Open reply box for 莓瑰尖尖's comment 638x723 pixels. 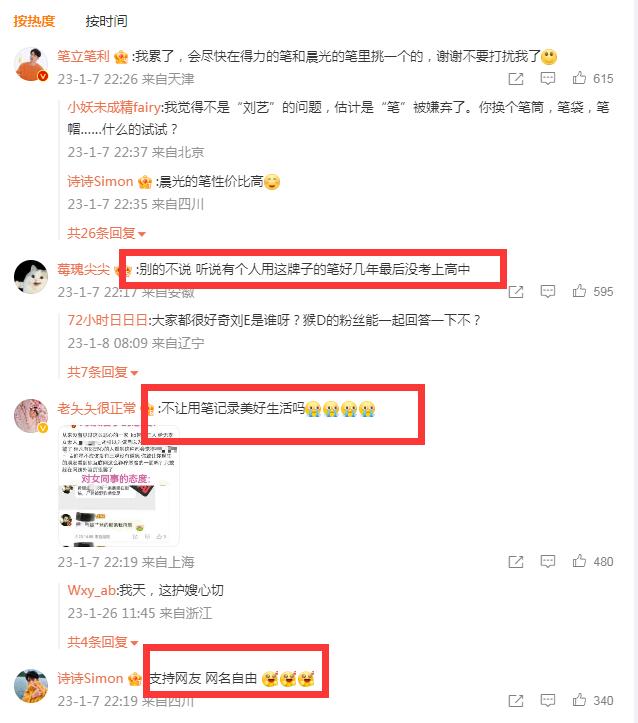click(548, 291)
